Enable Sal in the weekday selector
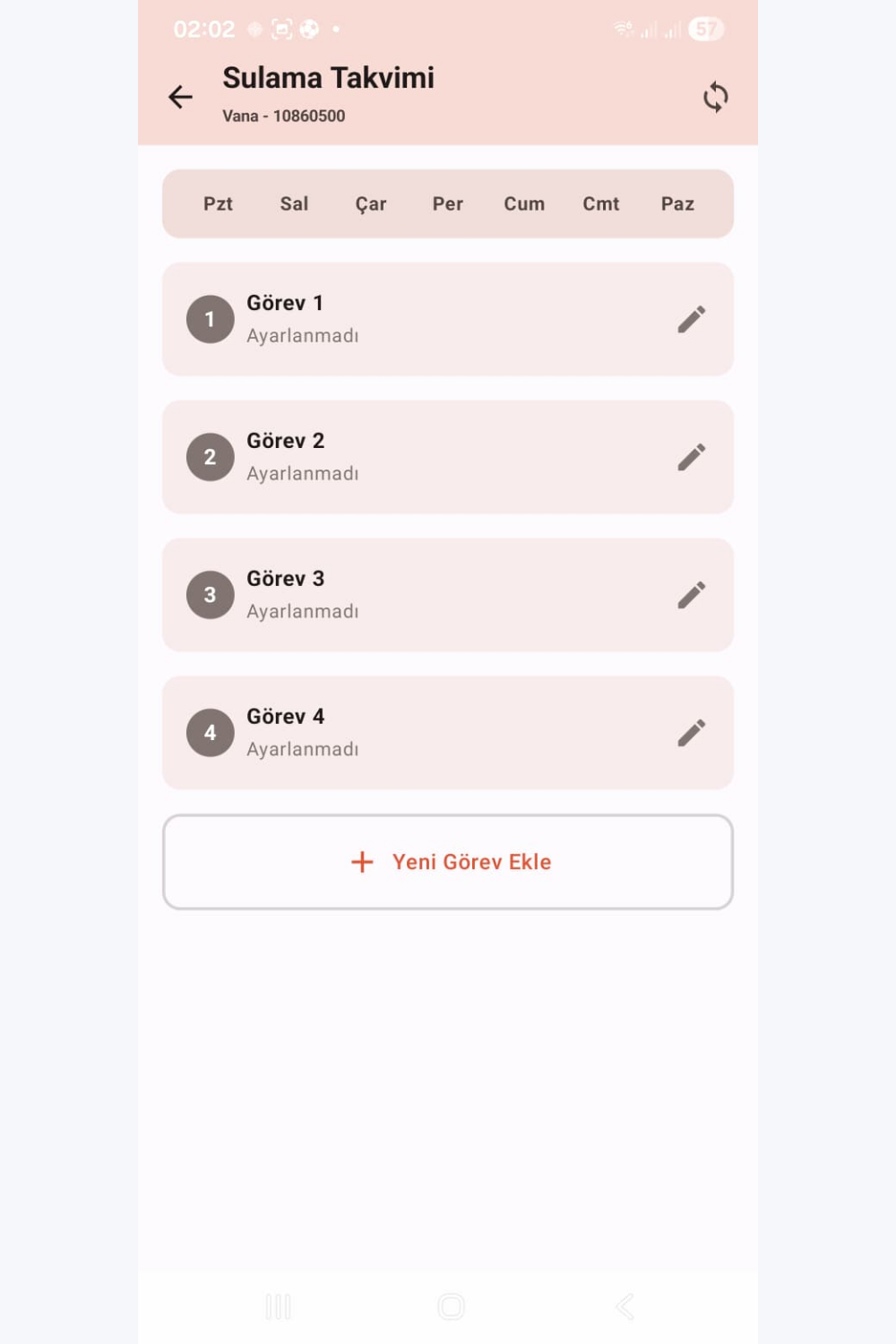Screen dimensions: 896x1344 click(x=294, y=203)
